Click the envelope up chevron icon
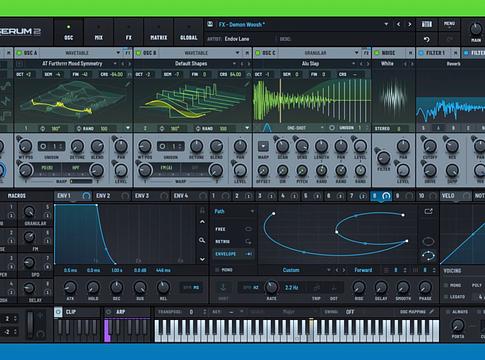This screenshot has width=485, height=360. [202, 222]
